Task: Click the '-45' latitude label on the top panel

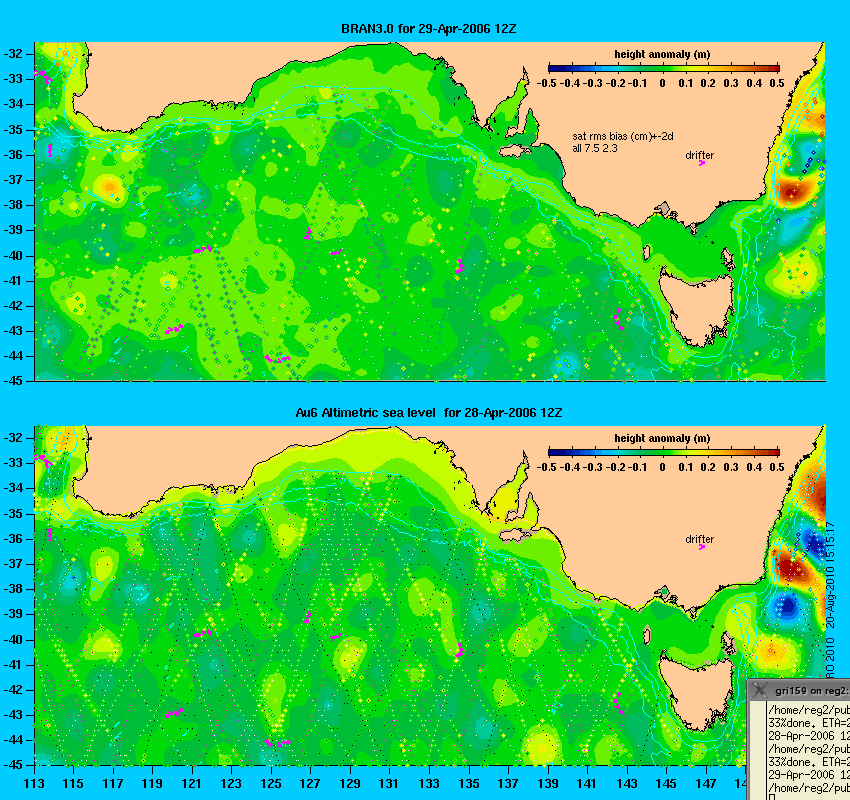Action: 13,380
